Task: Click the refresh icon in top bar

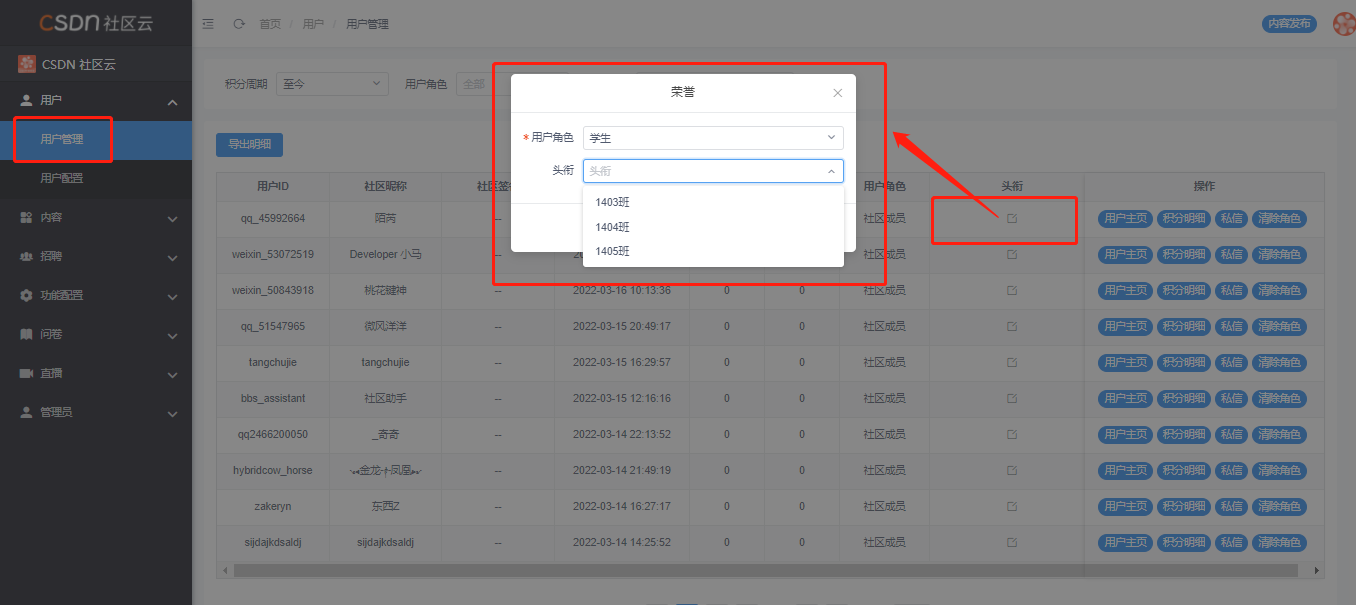Action: tap(238, 23)
